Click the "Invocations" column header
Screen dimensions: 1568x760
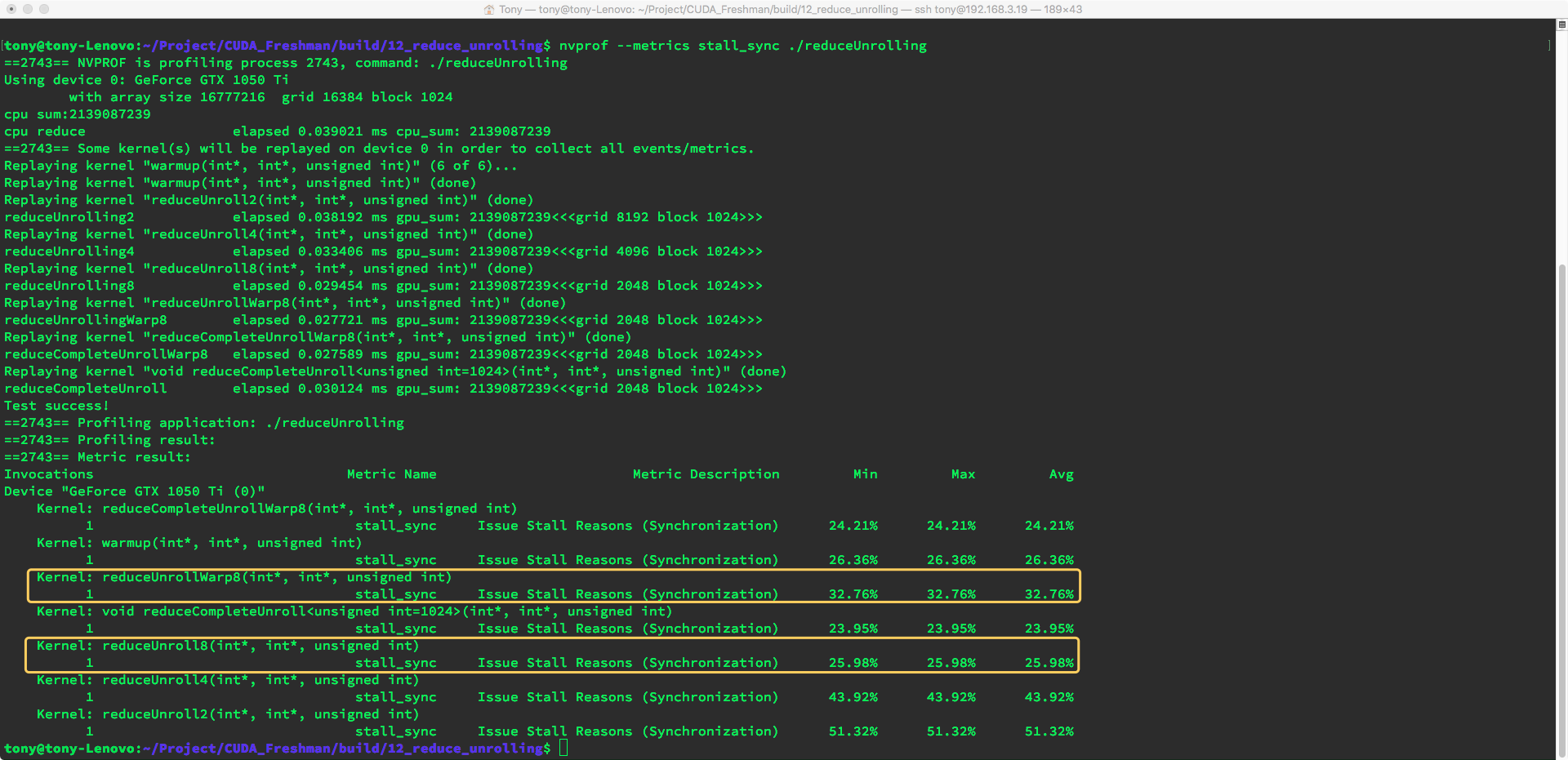point(49,474)
